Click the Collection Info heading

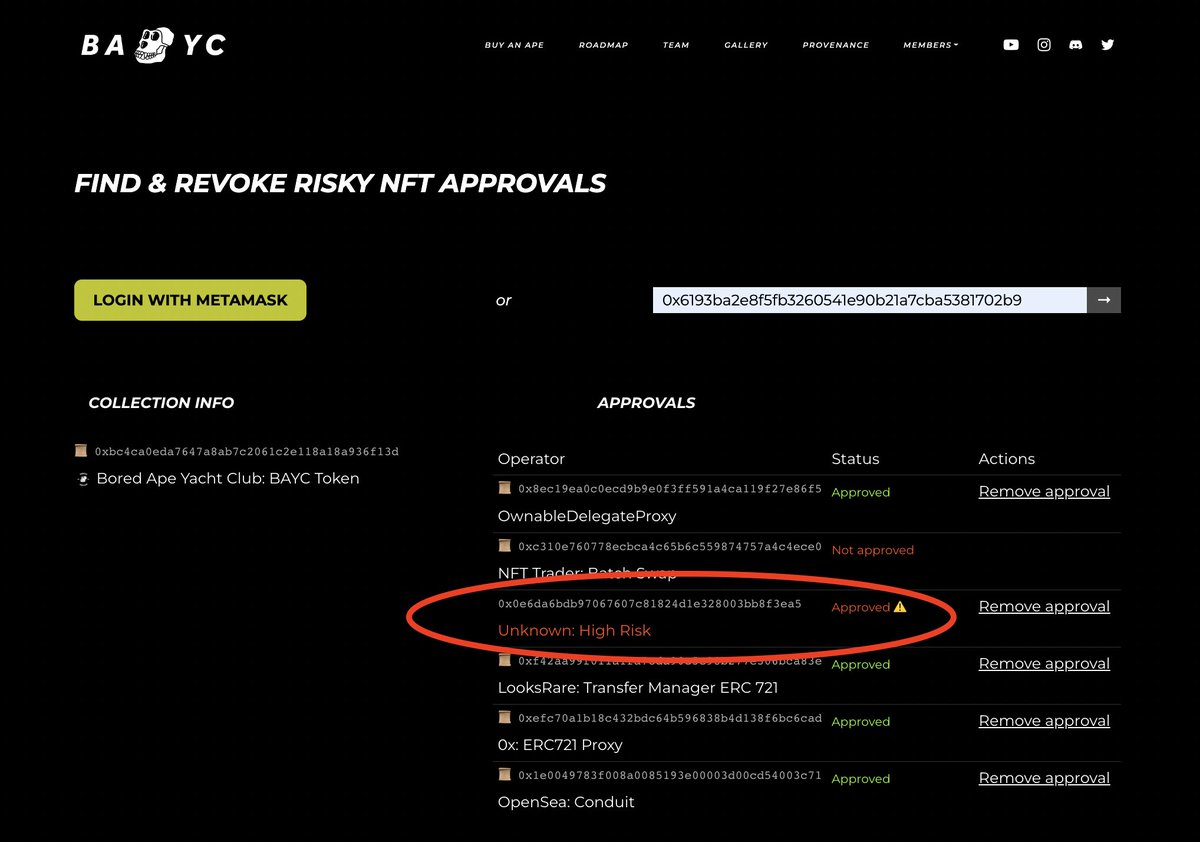point(161,403)
